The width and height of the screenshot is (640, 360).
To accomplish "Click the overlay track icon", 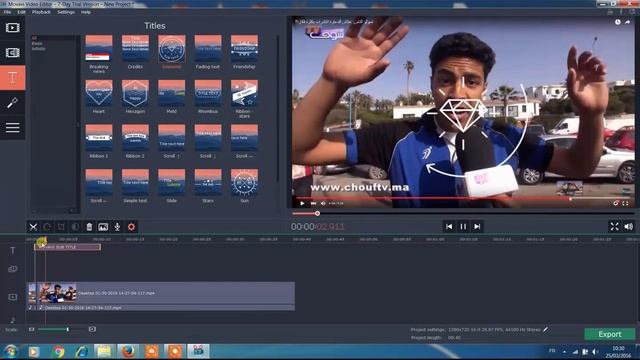I will pos(13,269).
